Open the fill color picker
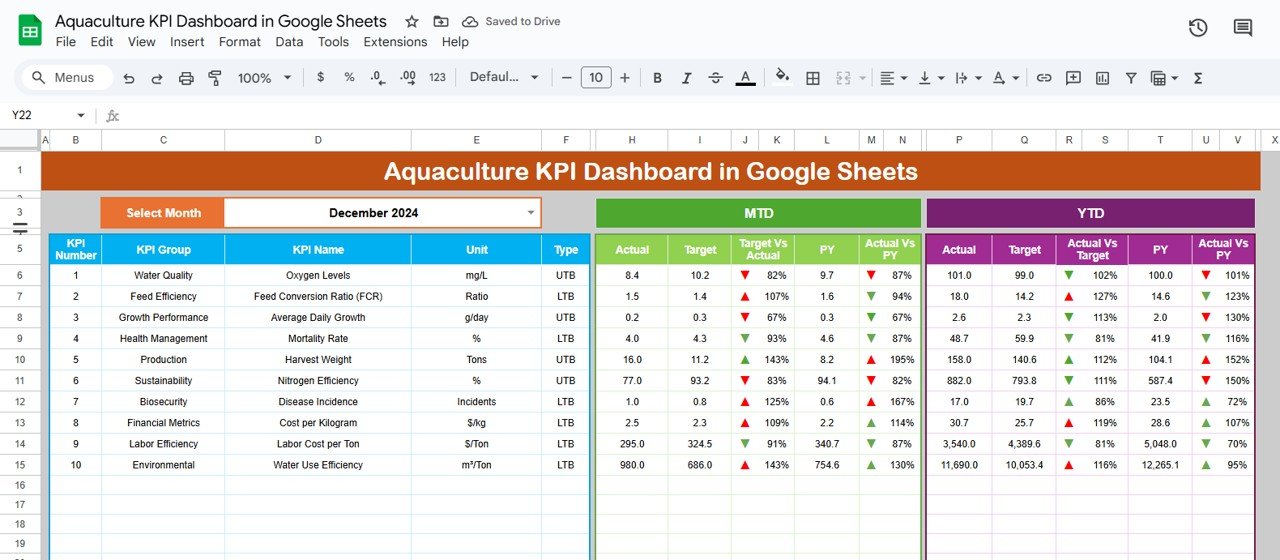Image resolution: width=1280 pixels, height=560 pixels. tap(782, 77)
